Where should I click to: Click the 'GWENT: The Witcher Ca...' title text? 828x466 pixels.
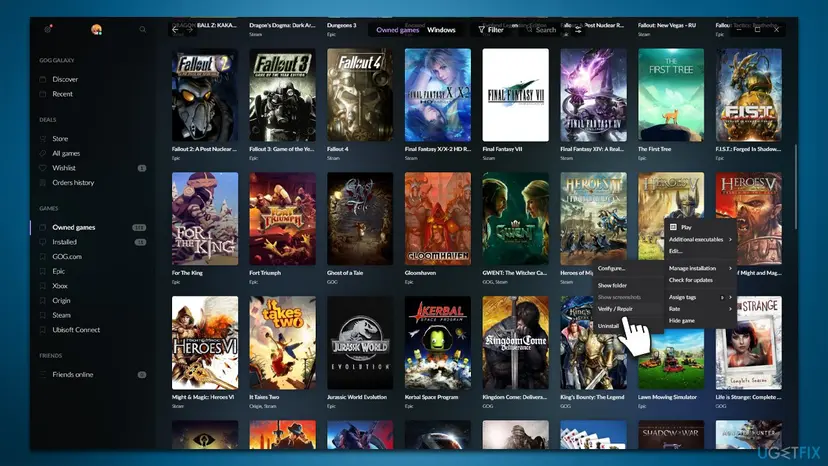(514, 273)
